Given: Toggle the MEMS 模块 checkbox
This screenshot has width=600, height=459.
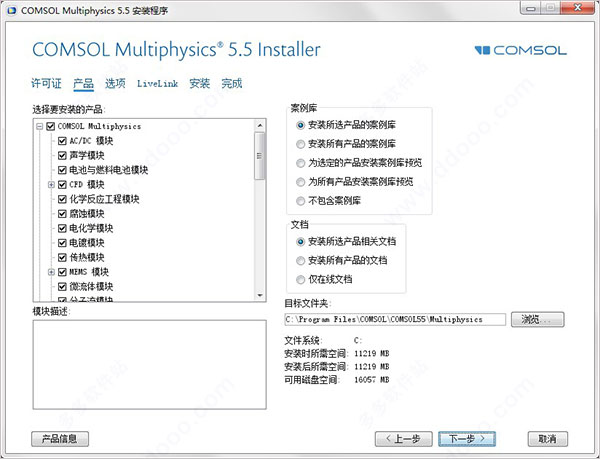Looking at the screenshot, I should (x=62, y=272).
